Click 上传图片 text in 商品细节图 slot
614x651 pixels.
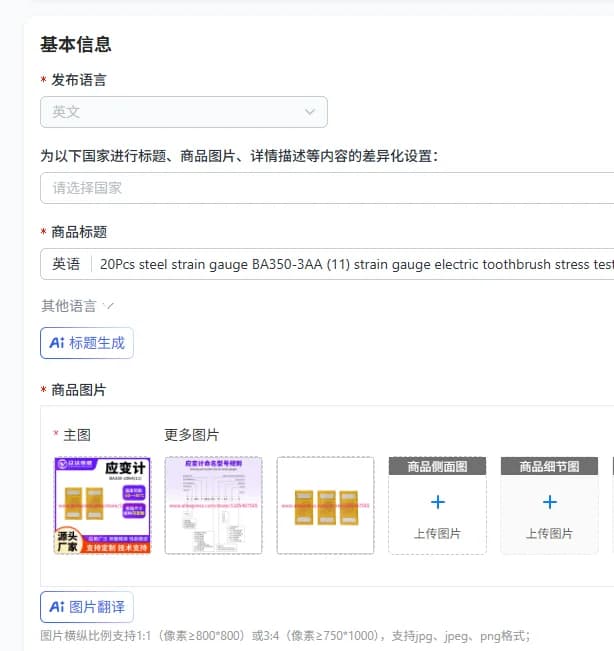tap(550, 534)
